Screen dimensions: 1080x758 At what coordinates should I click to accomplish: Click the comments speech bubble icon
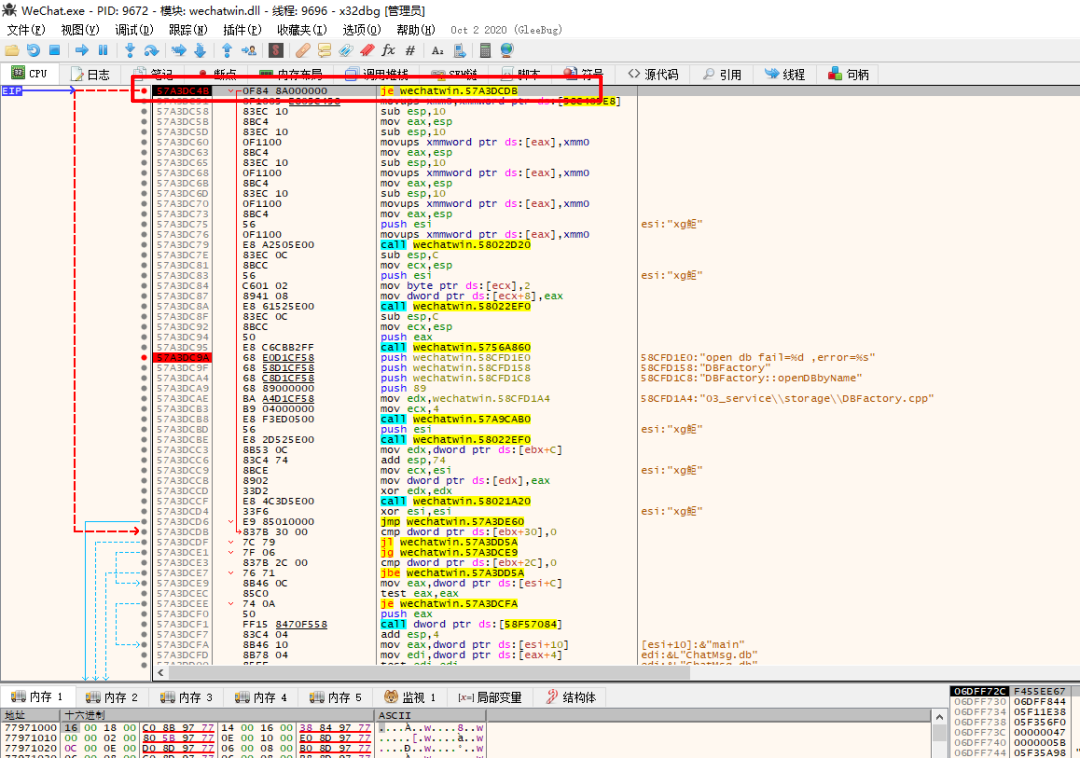(324, 50)
